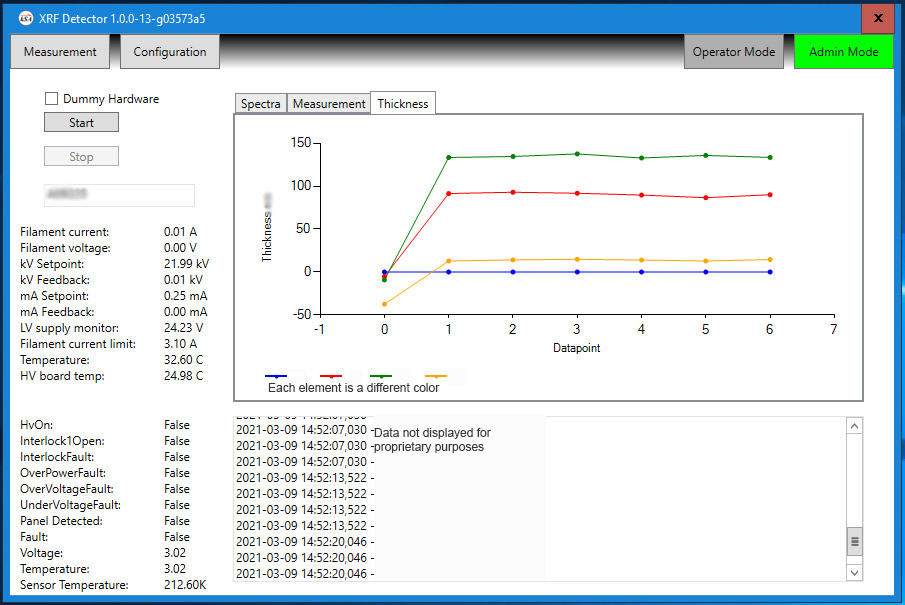Image resolution: width=905 pixels, height=605 pixels.
Task: Click the 'mA Feedback:' label
Action: point(57,312)
